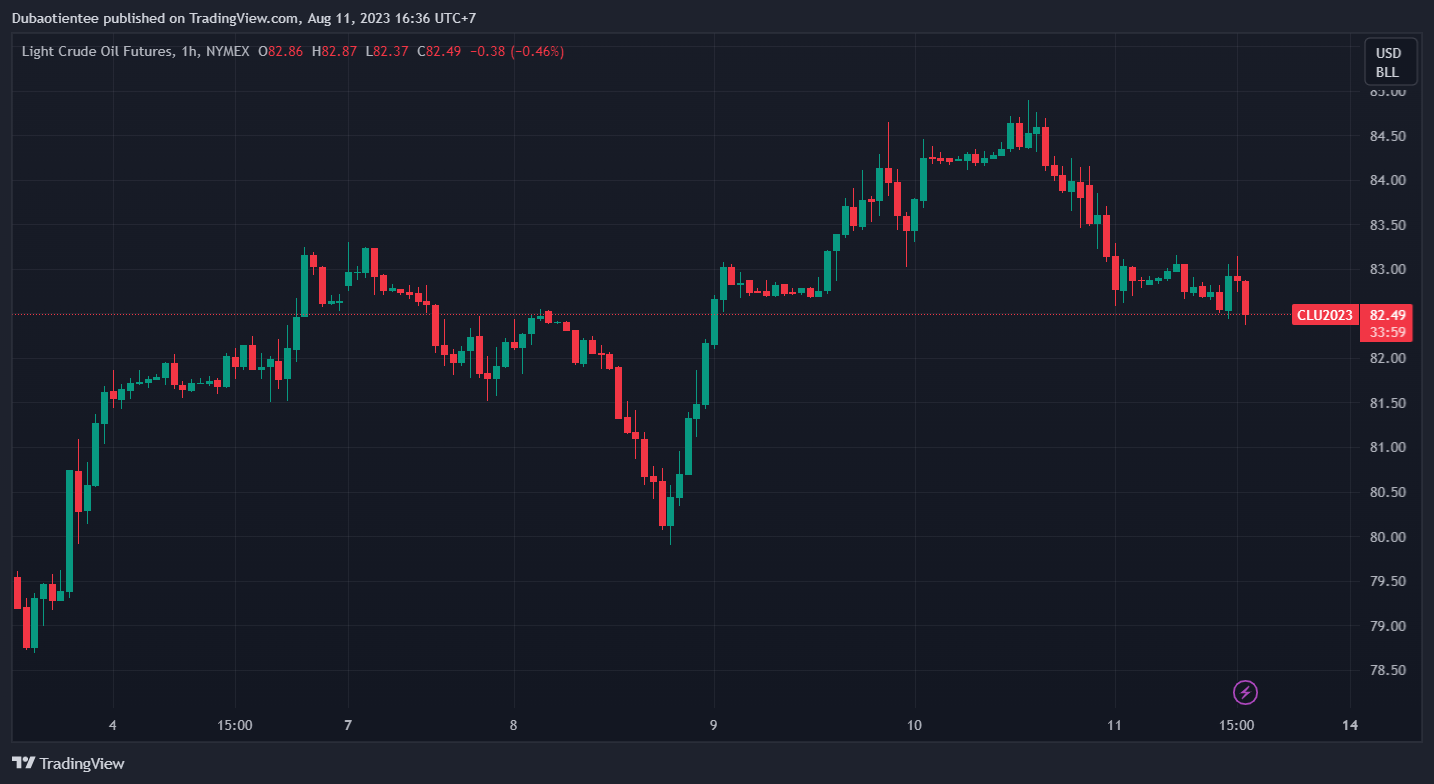Viewport: 1434px width, 784px height.
Task: Select the current price tag 82.49 on the price axis
Action: coord(1387,315)
